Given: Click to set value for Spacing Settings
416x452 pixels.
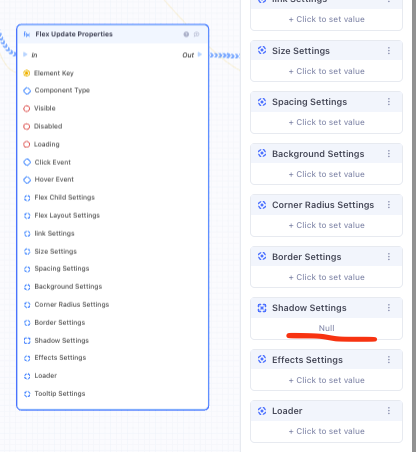Looking at the screenshot, I should click(x=327, y=122).
